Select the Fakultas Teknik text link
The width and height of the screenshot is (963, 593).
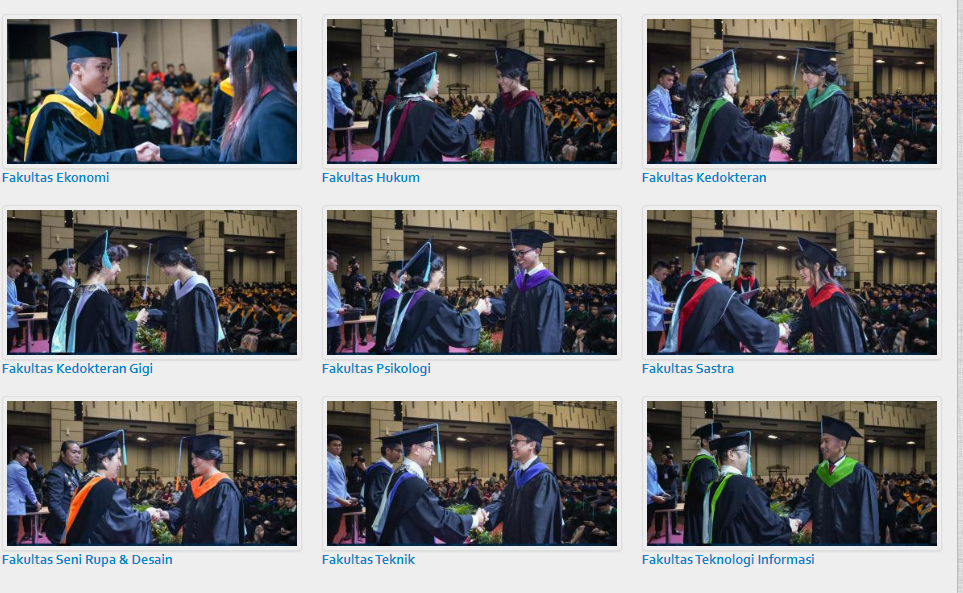(368, 559)
